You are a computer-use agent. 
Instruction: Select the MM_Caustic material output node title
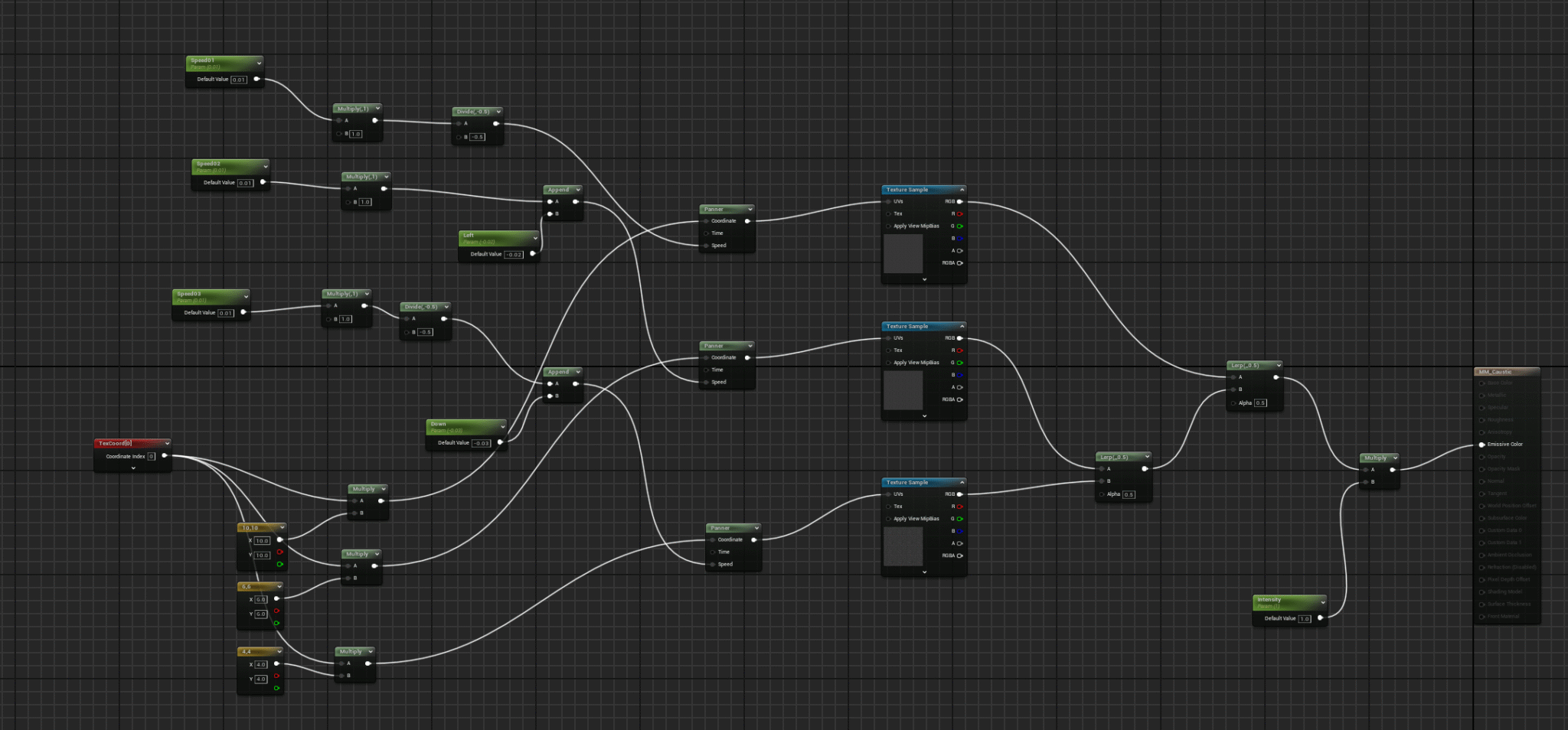(1495, 372)
